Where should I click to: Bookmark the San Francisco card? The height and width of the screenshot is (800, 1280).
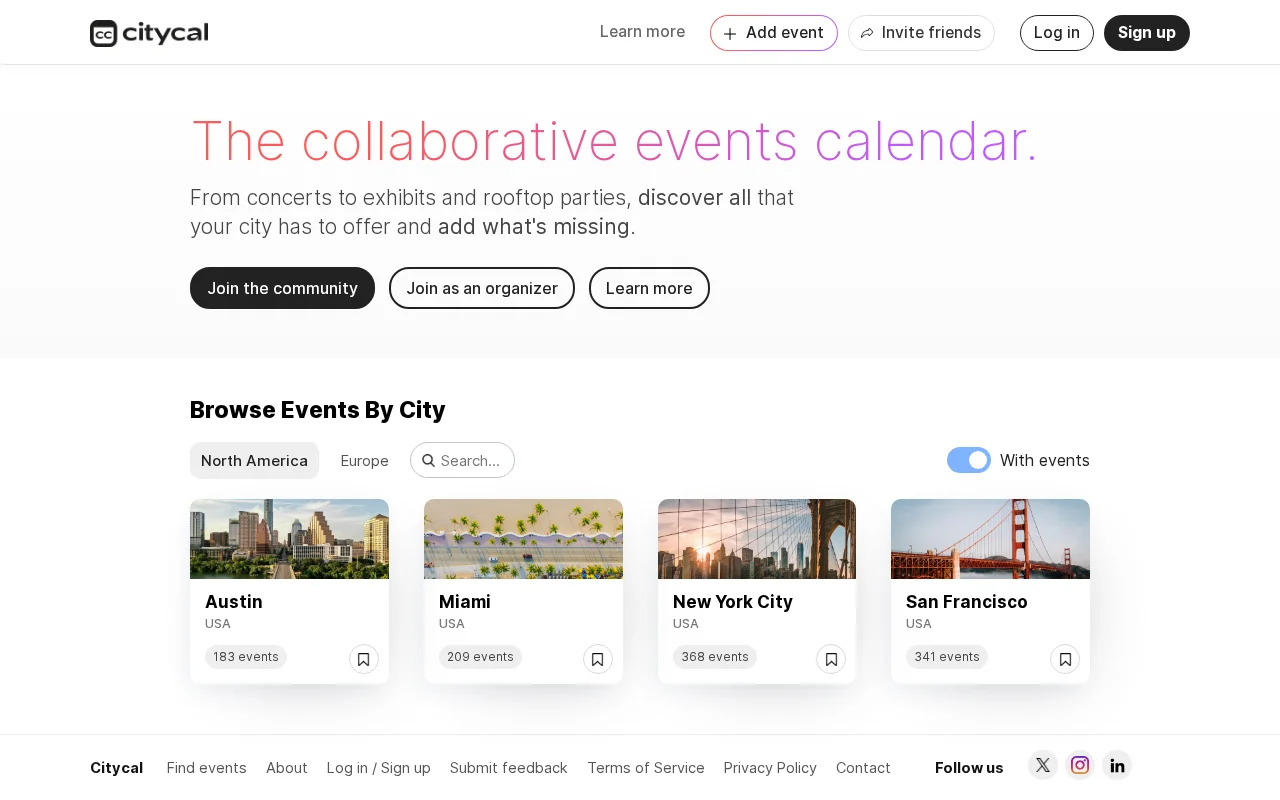(x=1065, y=659)
